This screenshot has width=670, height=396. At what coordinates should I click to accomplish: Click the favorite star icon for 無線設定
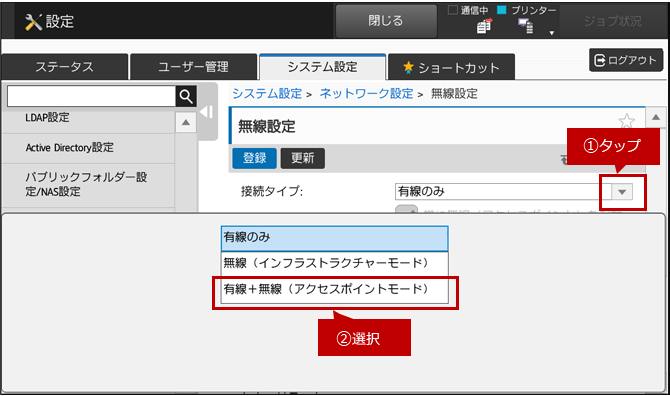pos(626,121)
